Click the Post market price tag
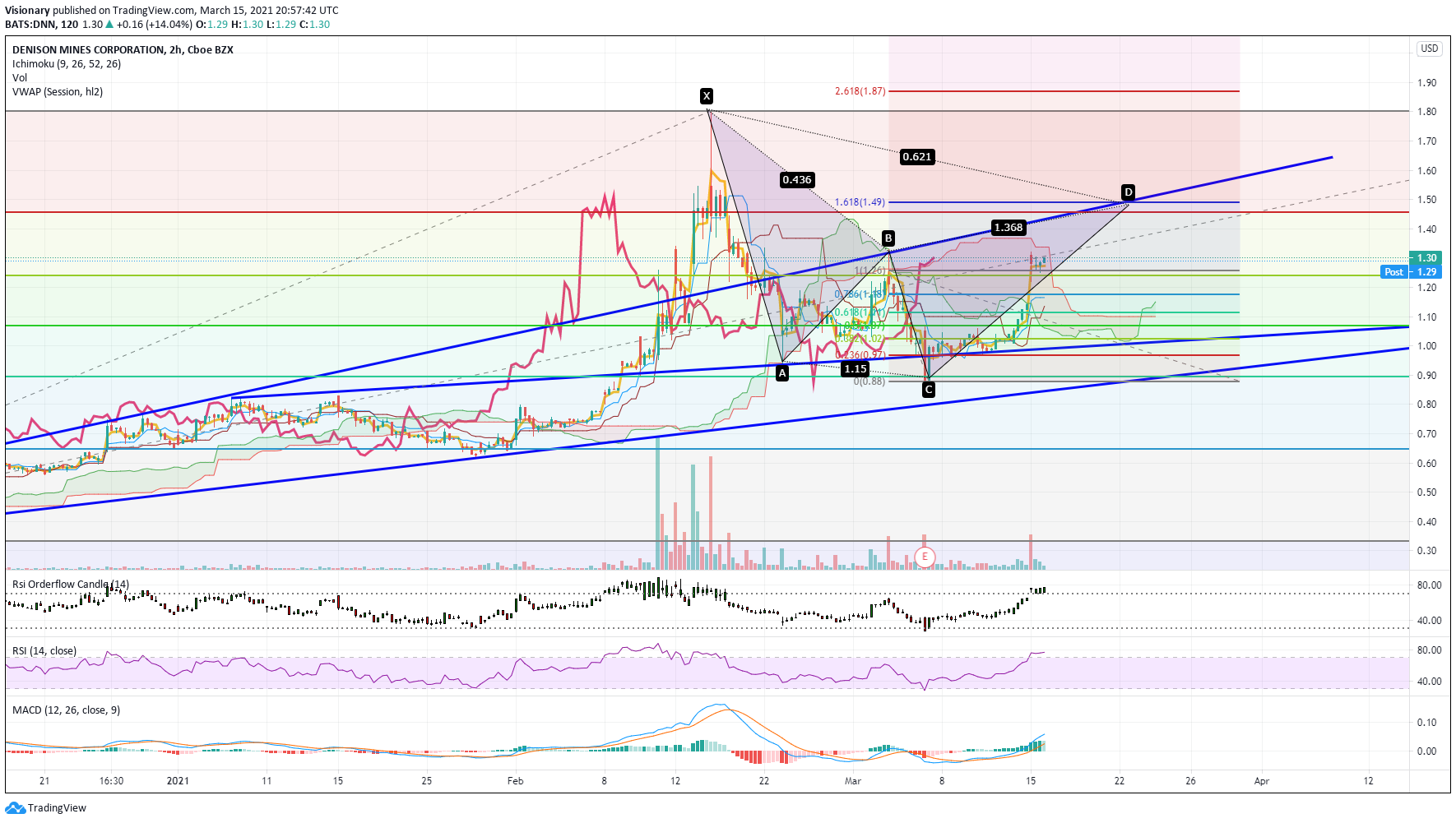1456x823 pixels. pyautogui.click(x=1394, y=272)
